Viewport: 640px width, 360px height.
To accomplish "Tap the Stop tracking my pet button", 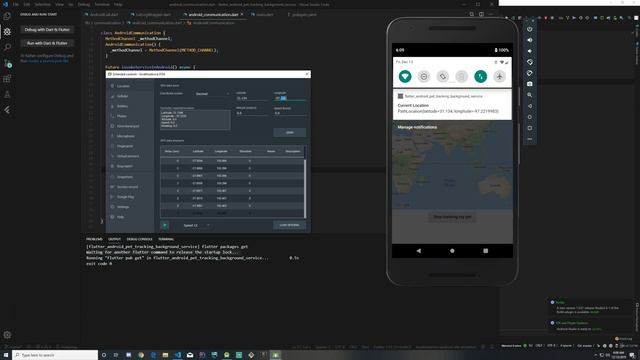I will tap(452, 217).
